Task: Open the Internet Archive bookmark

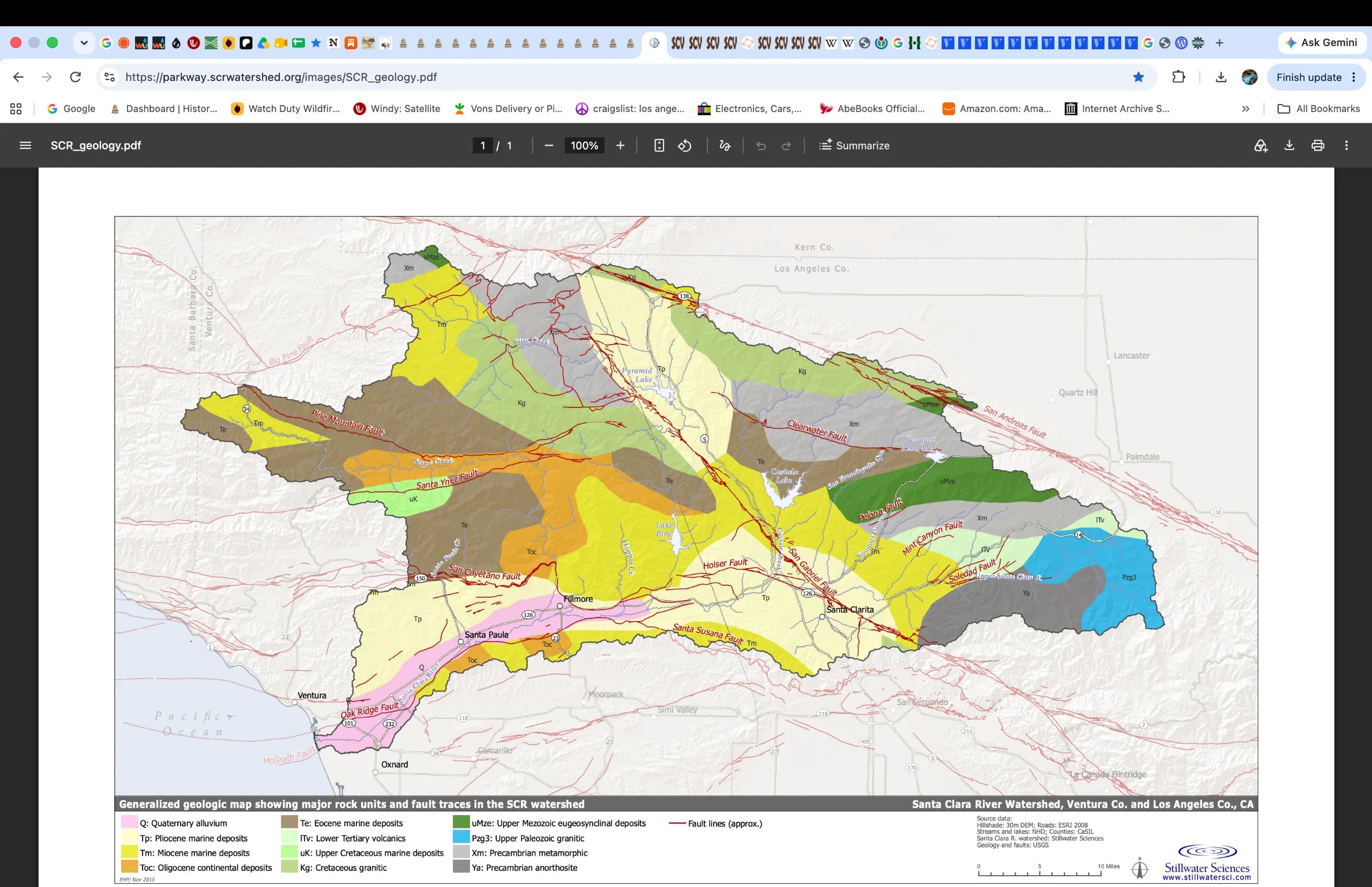Action: pyautogui.click(x=1117, y=108)
